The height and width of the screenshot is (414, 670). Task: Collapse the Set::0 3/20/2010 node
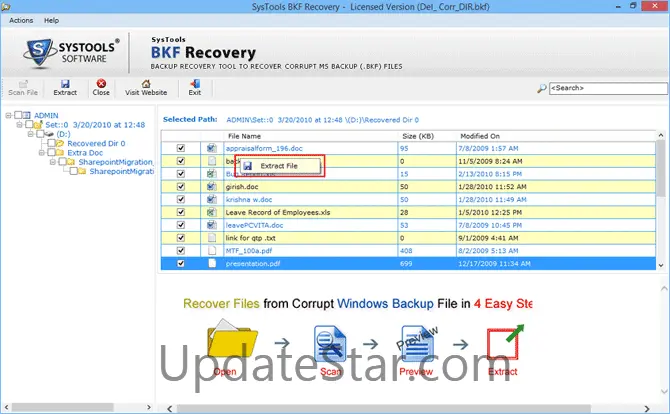pos(19,125)
